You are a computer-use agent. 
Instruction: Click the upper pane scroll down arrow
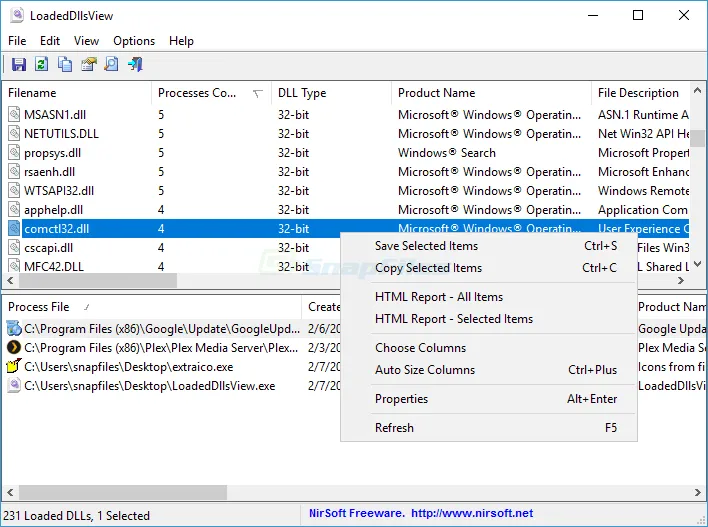[698, 264]
